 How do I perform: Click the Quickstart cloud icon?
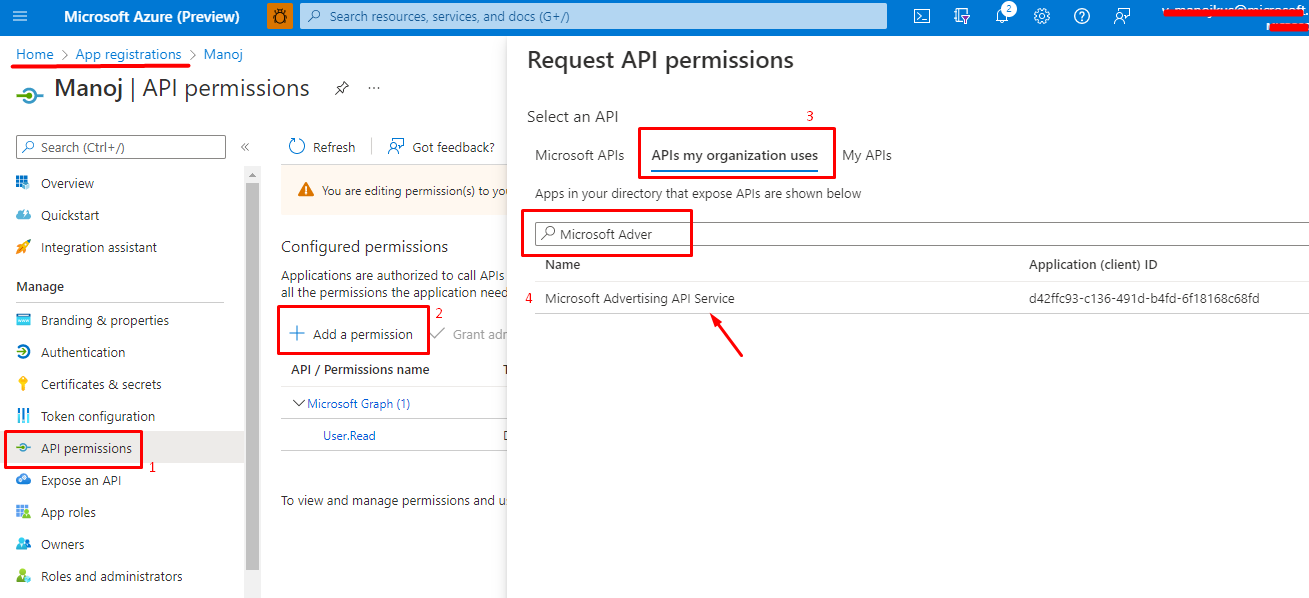point(24,215)
